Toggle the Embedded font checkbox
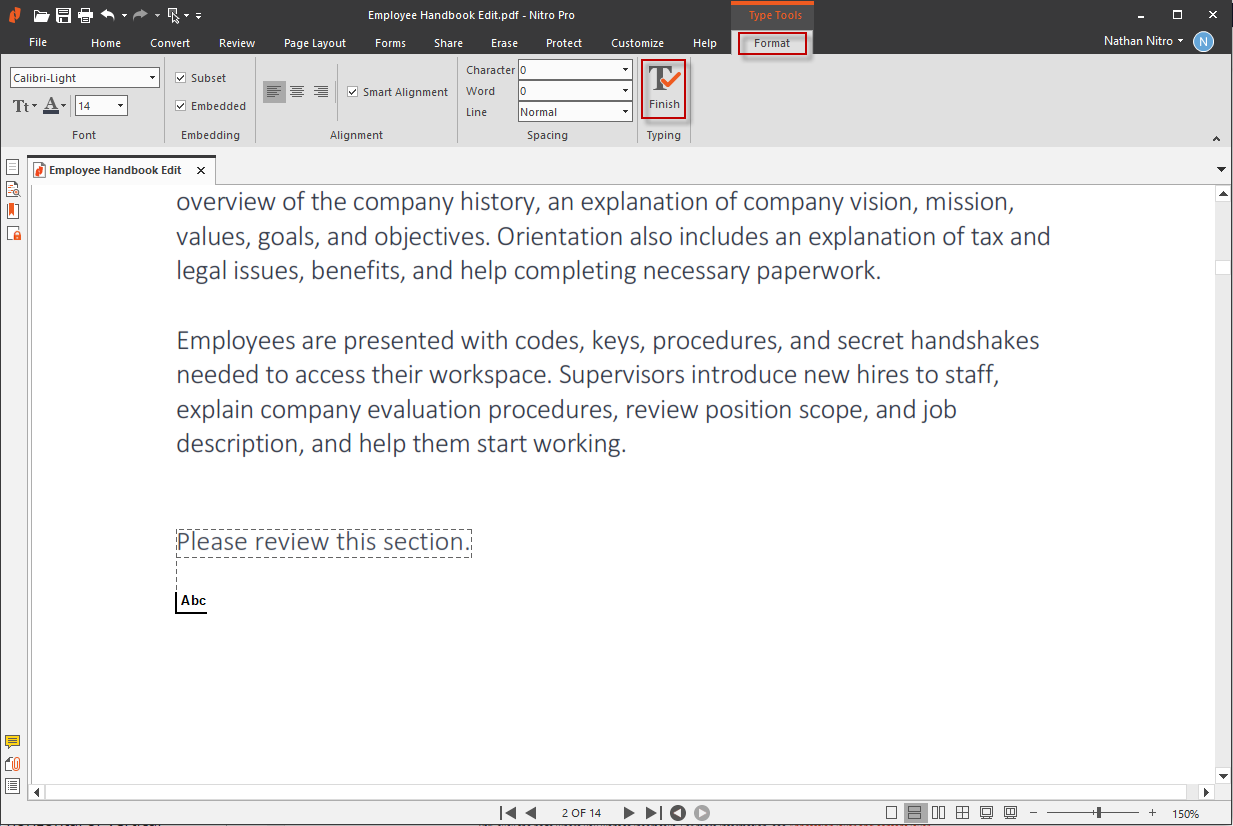The width and height of the screenshot is (1233, 826). coord(181,106)
